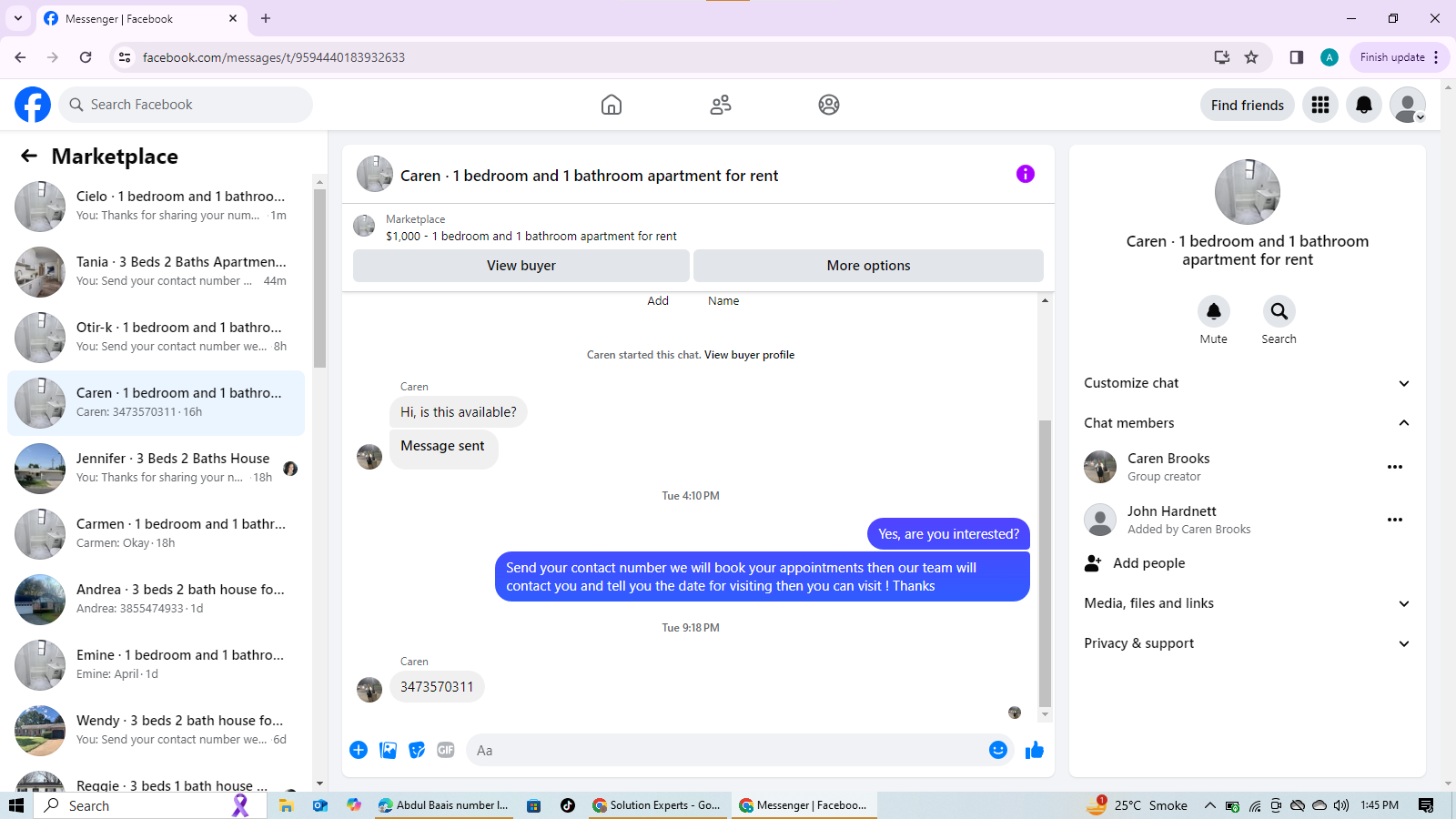The height and width of the screenshot is (819, 1456).
Task: Focus the Aa message input box
Action: (x=724, y=750)
